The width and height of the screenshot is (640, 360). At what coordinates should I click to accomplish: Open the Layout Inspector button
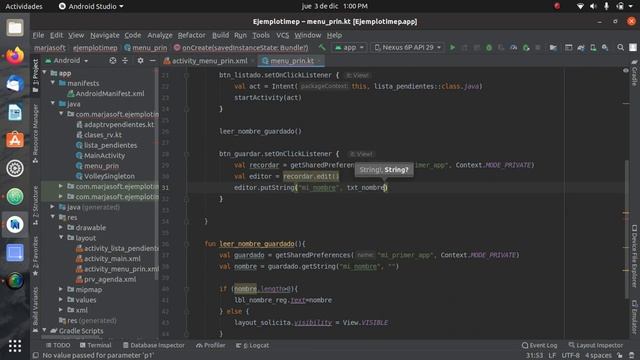(596, 345)
